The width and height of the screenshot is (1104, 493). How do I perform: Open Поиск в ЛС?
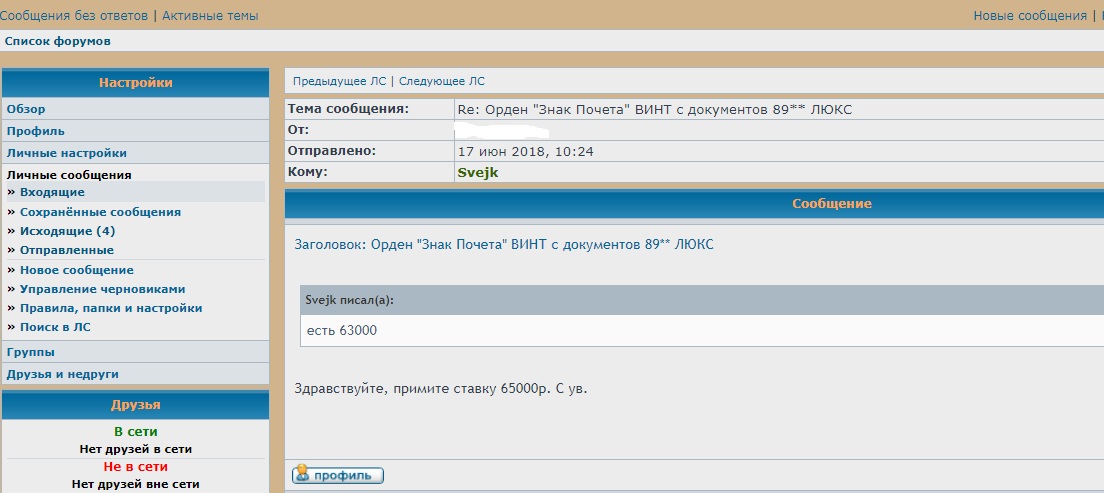coord(56,327)
